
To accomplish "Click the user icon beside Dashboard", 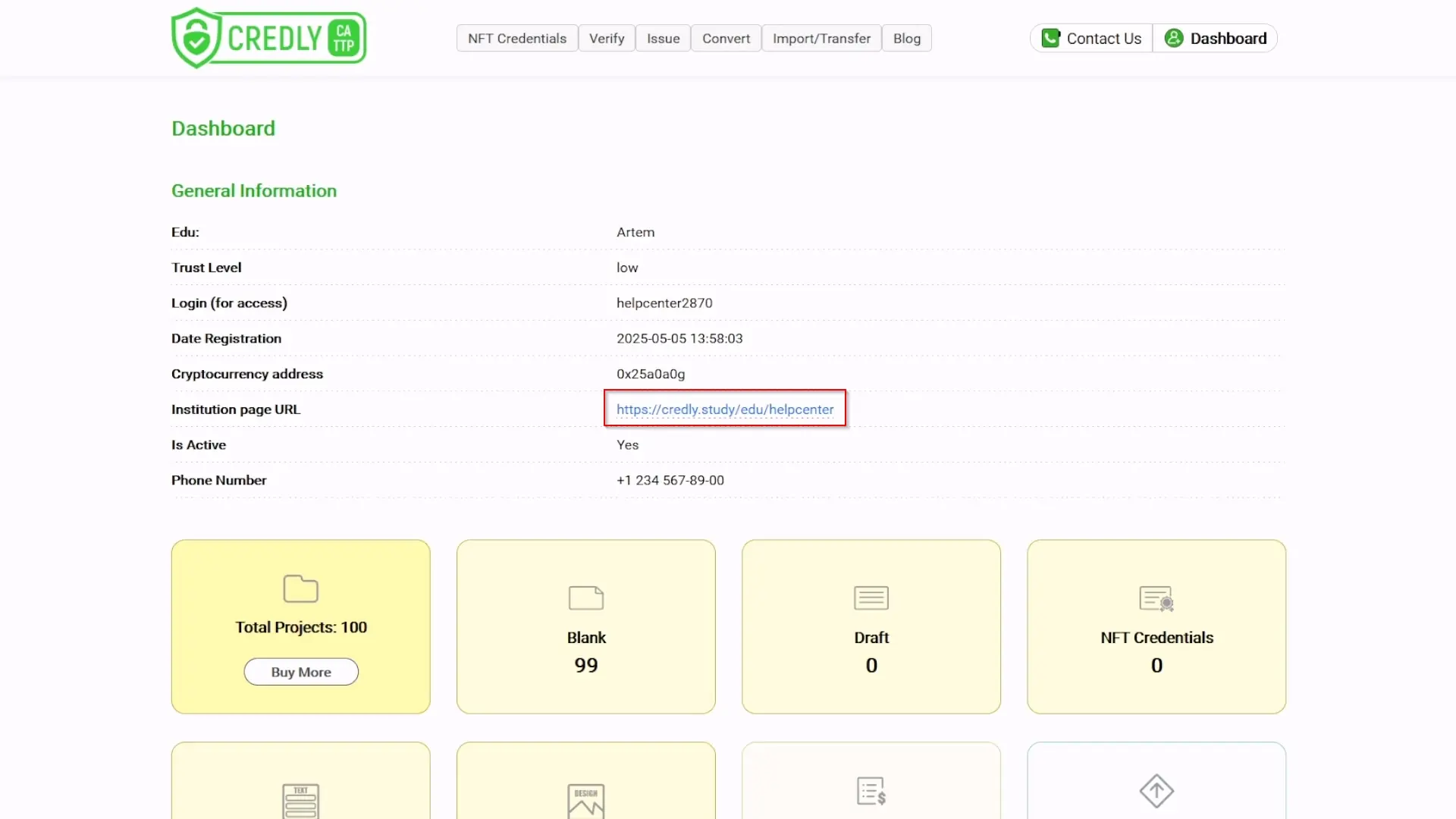I will coord(1174,38).
